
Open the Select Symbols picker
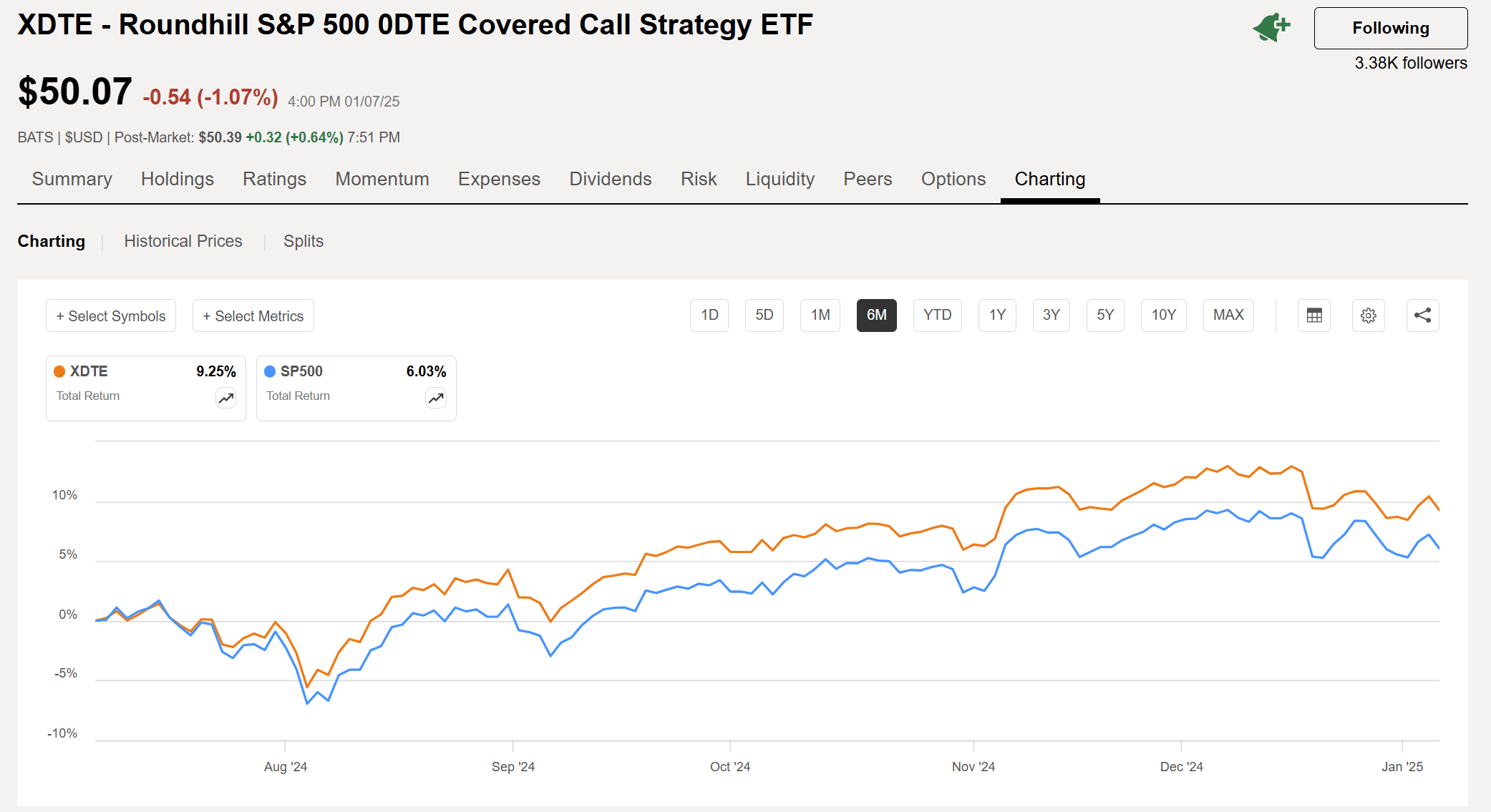tap(110, 315)
